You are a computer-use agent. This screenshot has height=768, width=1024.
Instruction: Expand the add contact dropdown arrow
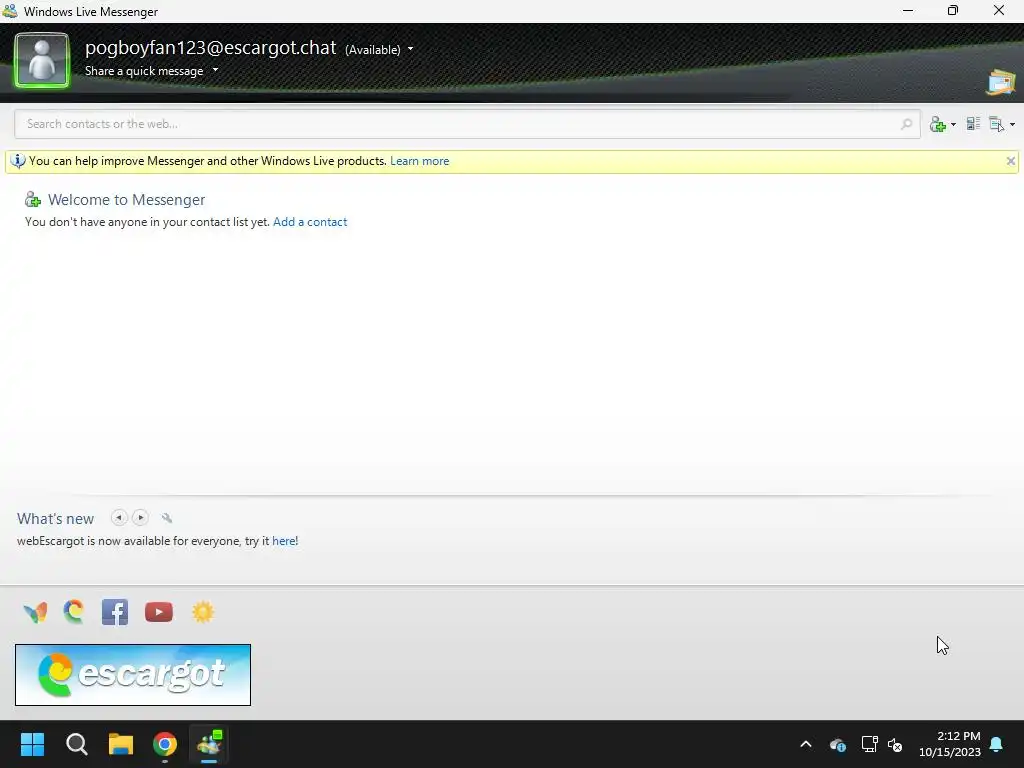(953, 125)
